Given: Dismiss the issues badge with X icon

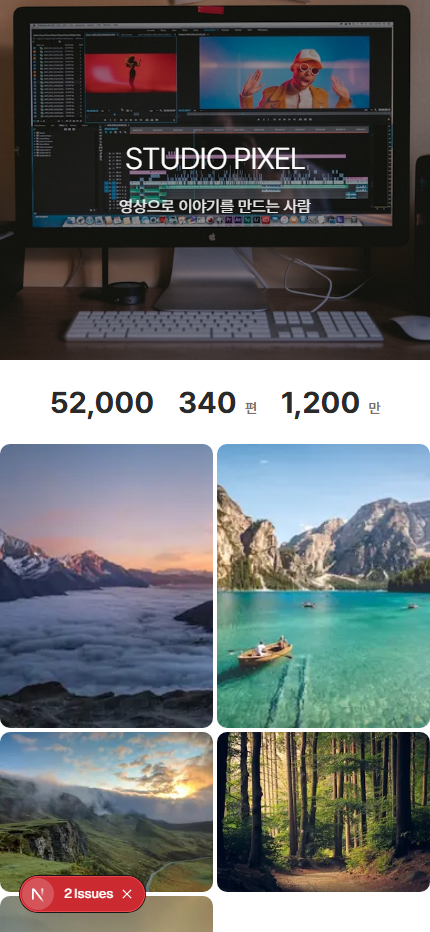Looking at the screenshot, I should (x=127, y=894).
